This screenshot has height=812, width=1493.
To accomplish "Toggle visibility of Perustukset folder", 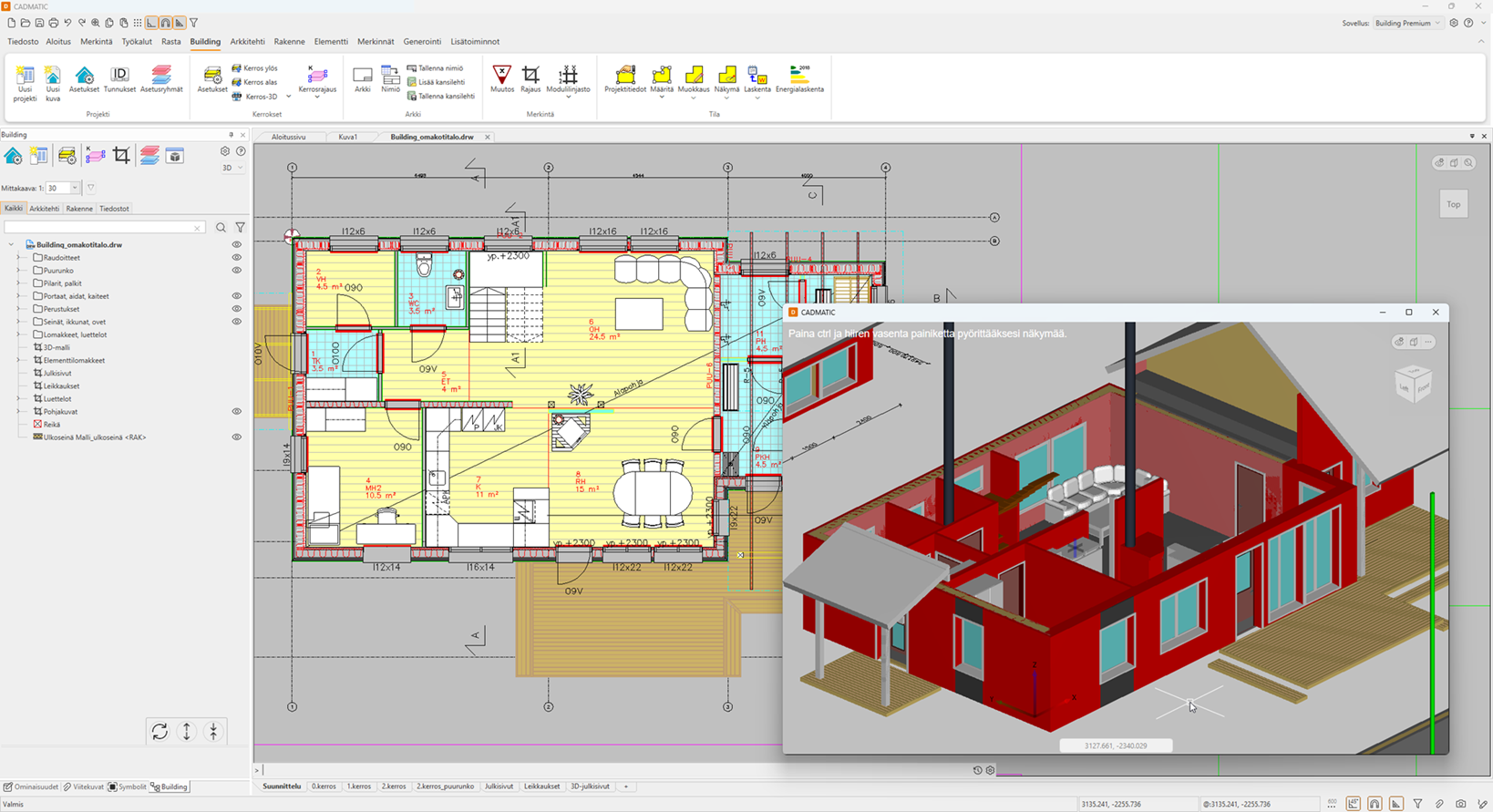I will point(237,309).
